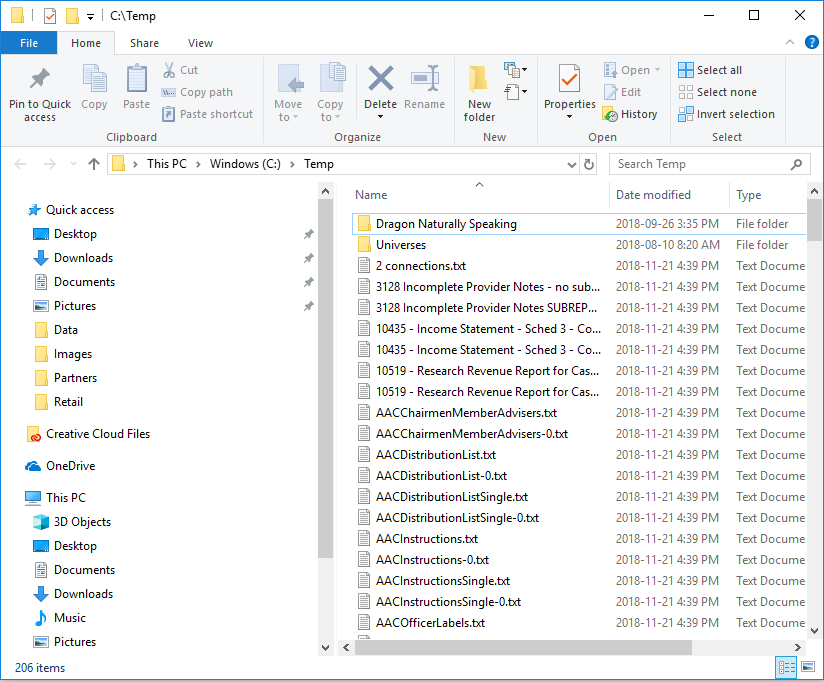Open the File menu
Image resolution: width=824 pixels, height=682 pixels.
[28, 43]
